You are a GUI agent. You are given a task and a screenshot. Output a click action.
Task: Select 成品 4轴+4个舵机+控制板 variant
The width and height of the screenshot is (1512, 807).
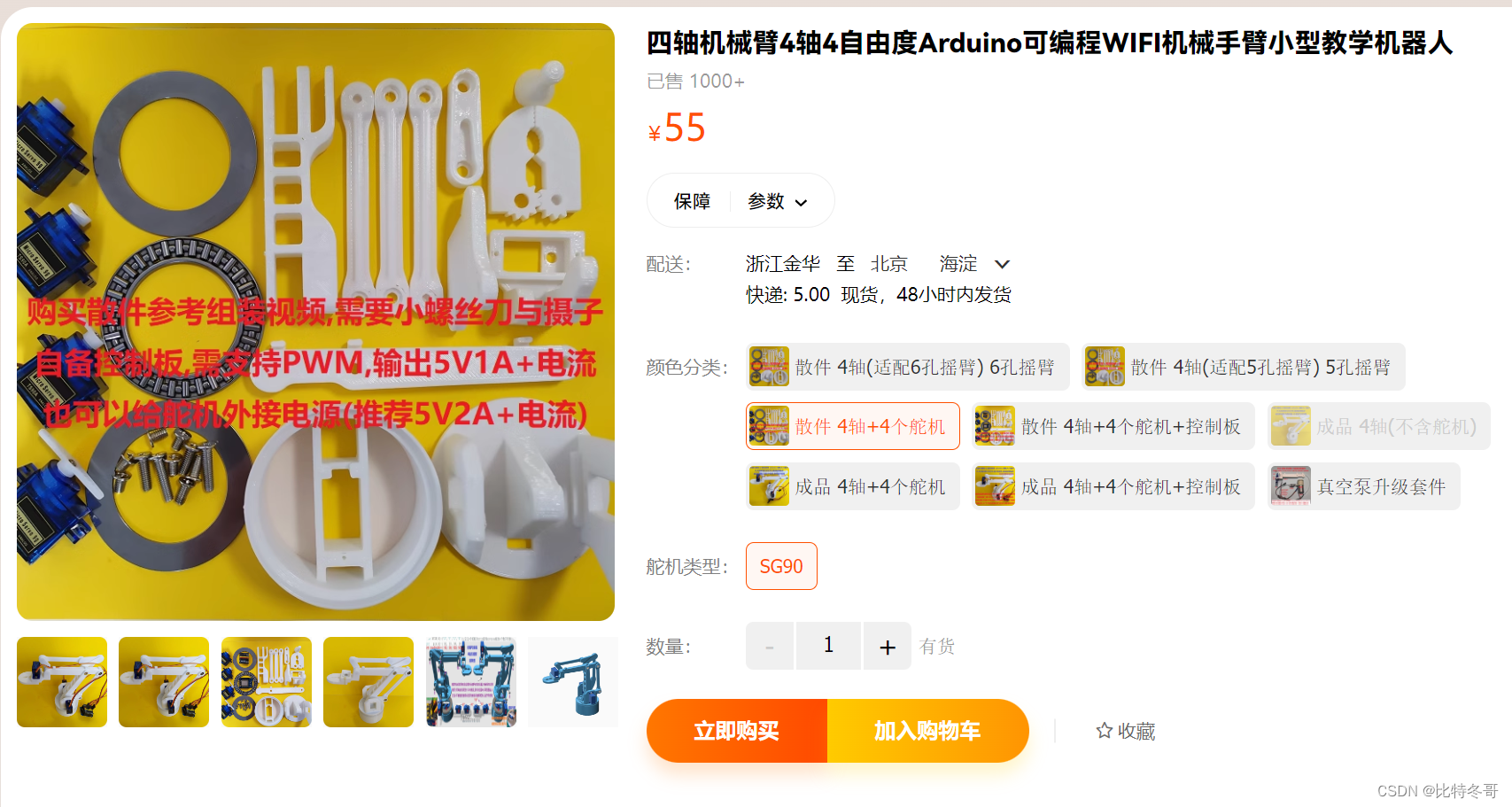coord(1113,486)
